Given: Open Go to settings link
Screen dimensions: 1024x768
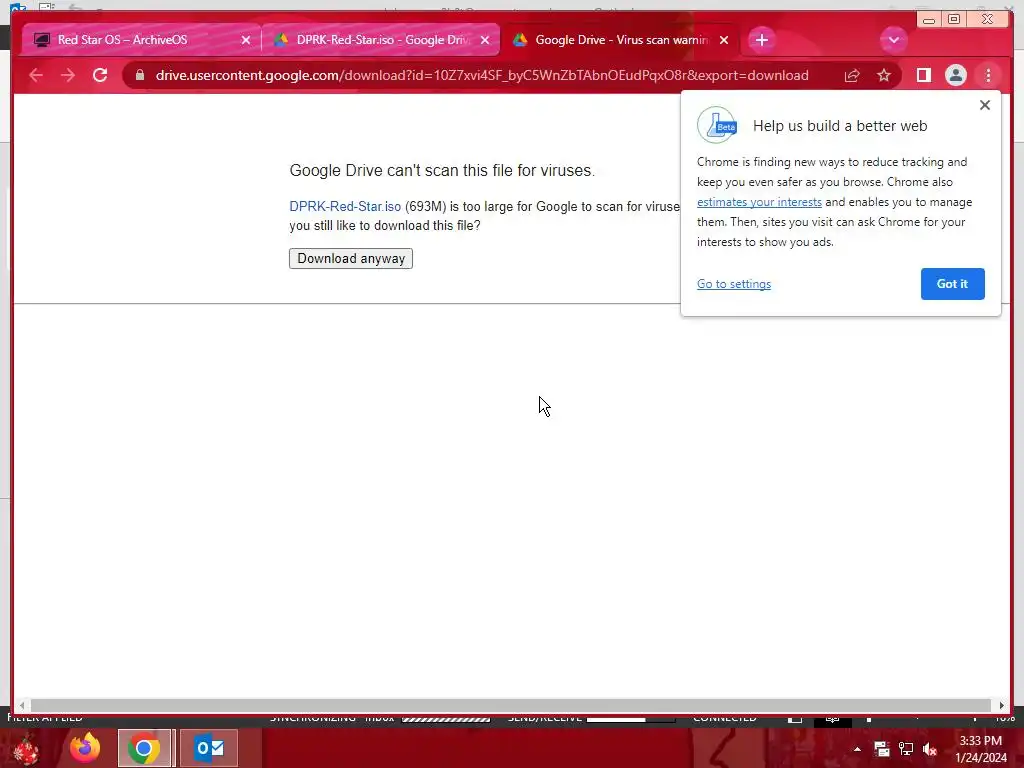Looking at the screenshot, I should [x=734, y=284].
